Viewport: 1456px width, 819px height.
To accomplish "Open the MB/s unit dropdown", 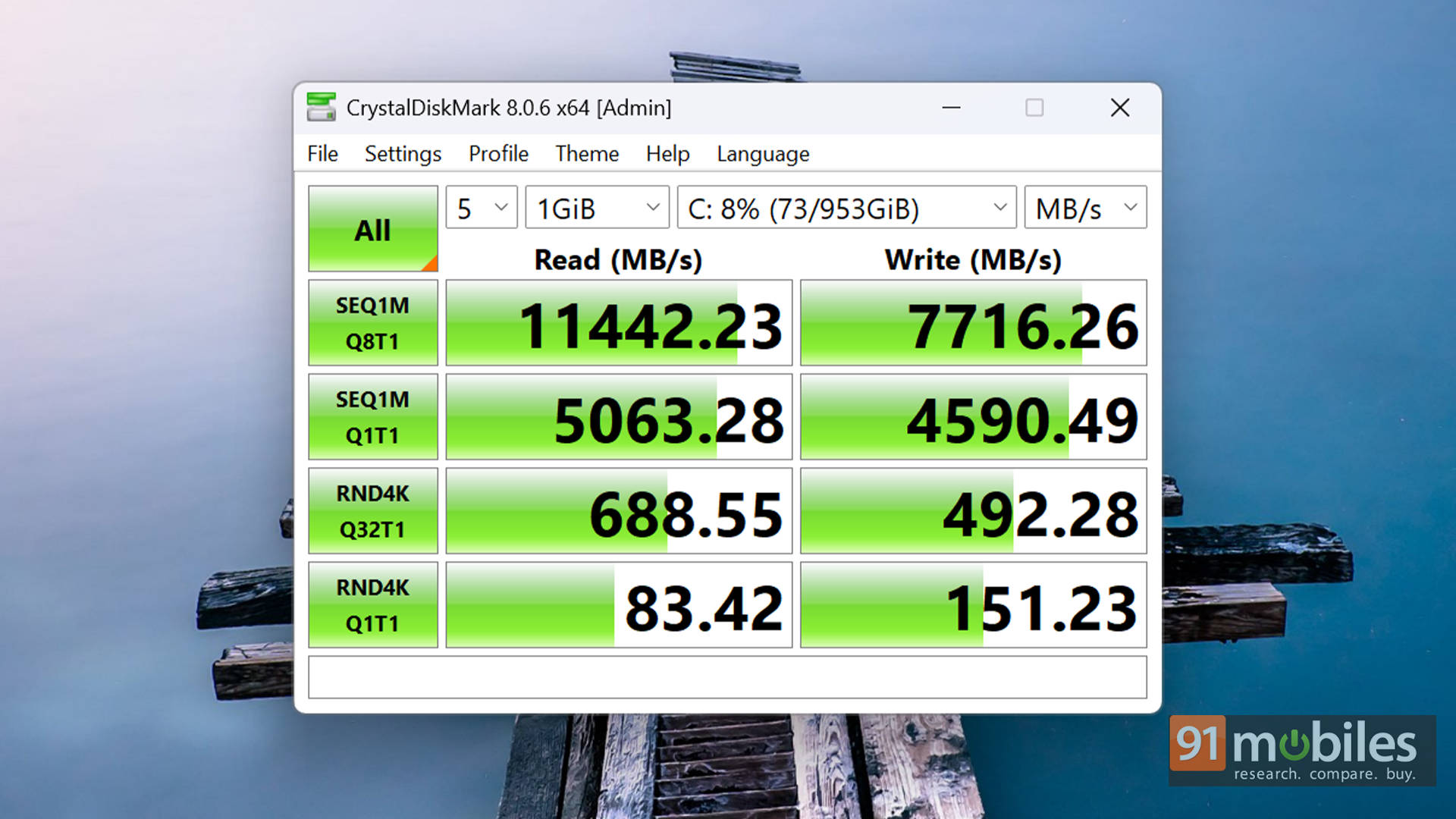I will pos(1085,207).
